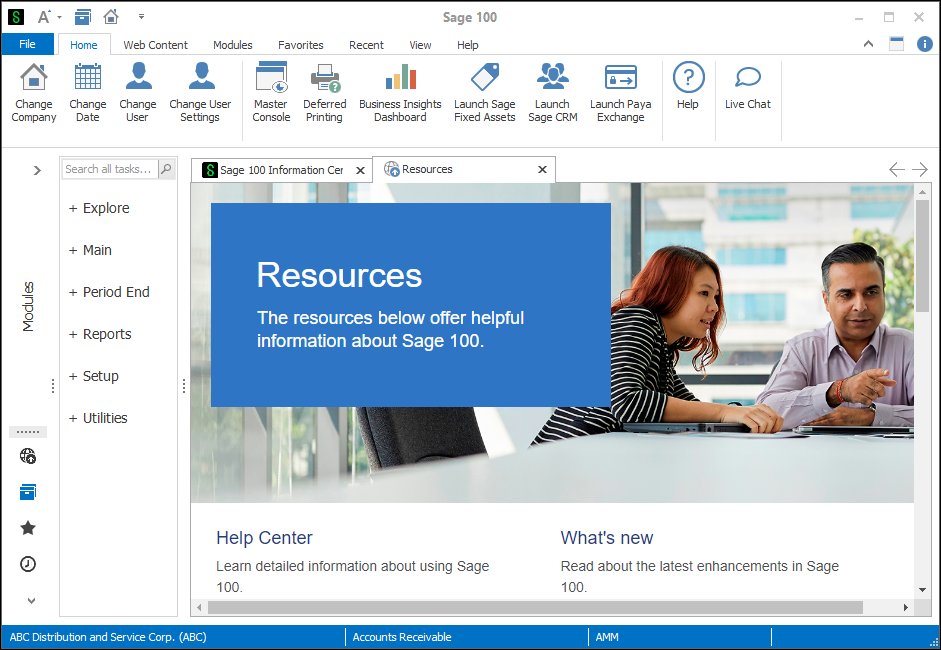Open the File menu
Screen dimensions: 941x650
point(27,44)
